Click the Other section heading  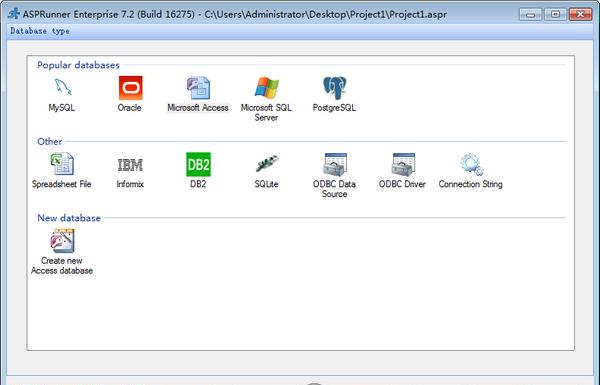click(x=50, y=142)
